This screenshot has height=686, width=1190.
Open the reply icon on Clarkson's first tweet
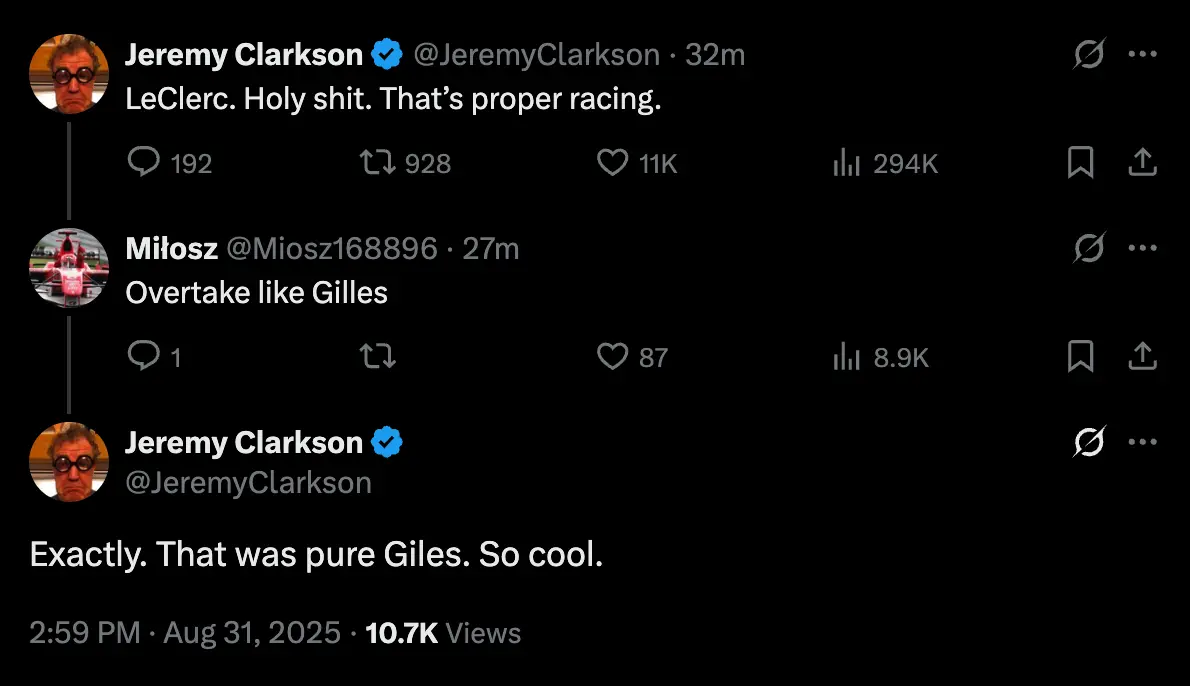(146, 163)
